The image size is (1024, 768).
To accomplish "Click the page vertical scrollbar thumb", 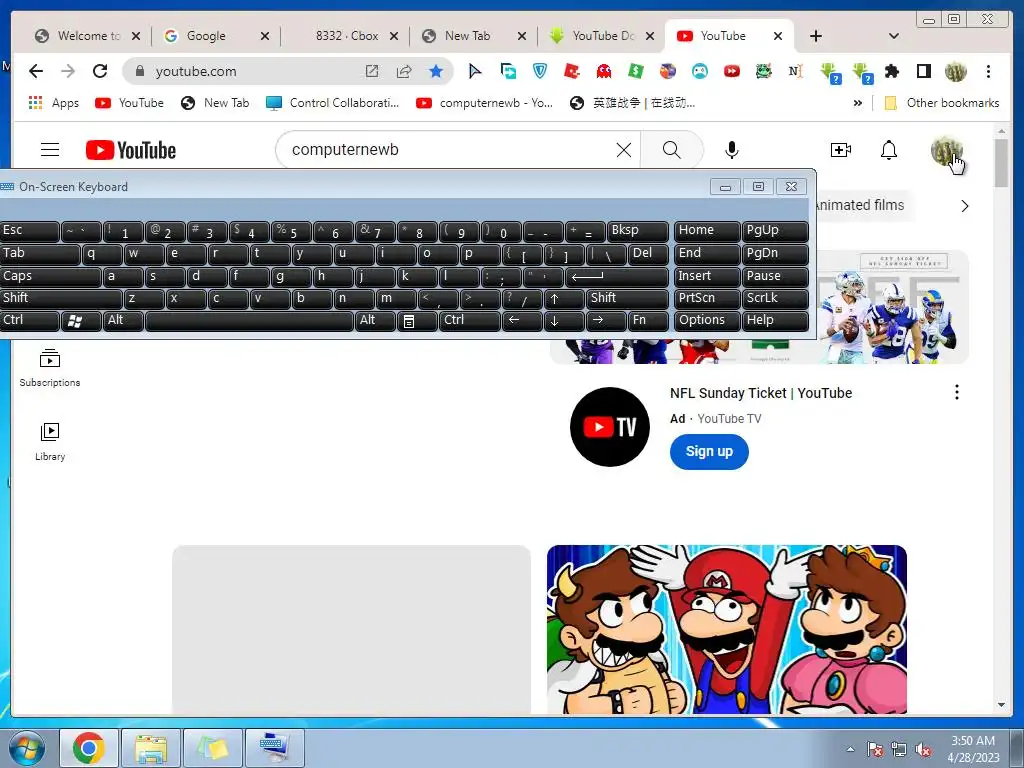I will pos(1001,163).
